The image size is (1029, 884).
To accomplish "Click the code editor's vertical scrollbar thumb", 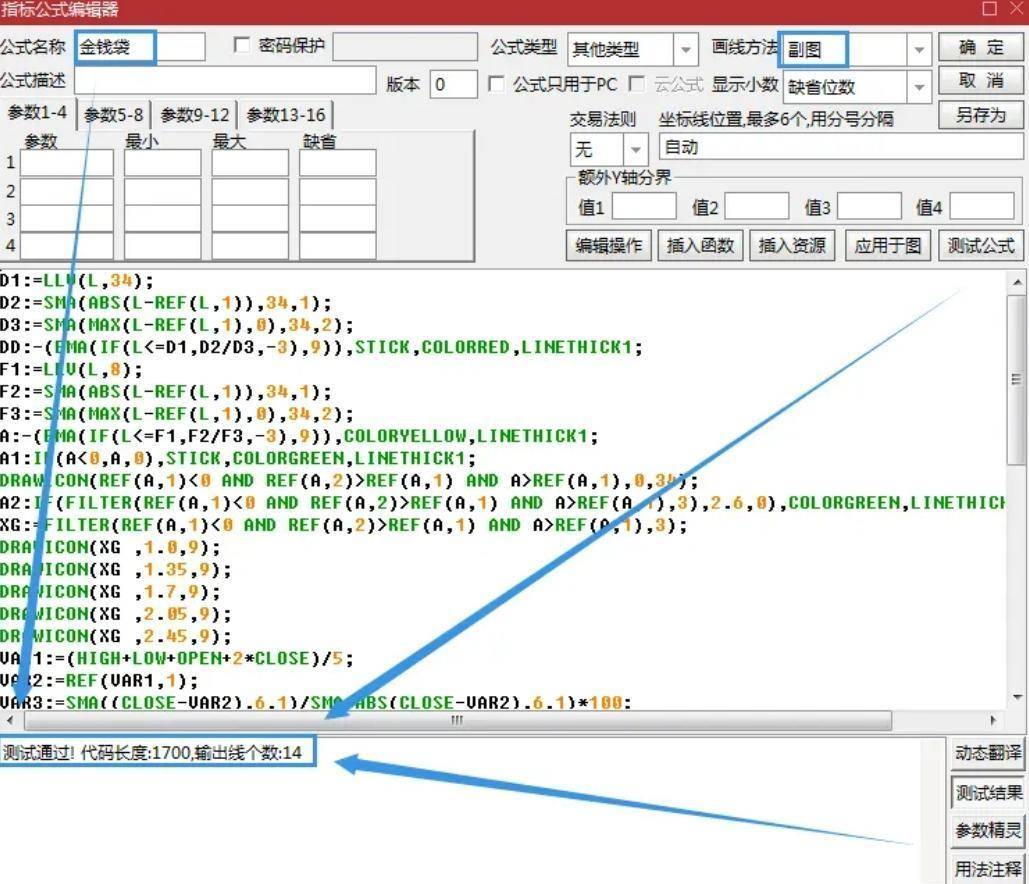I will click(x=1017, y=378).
